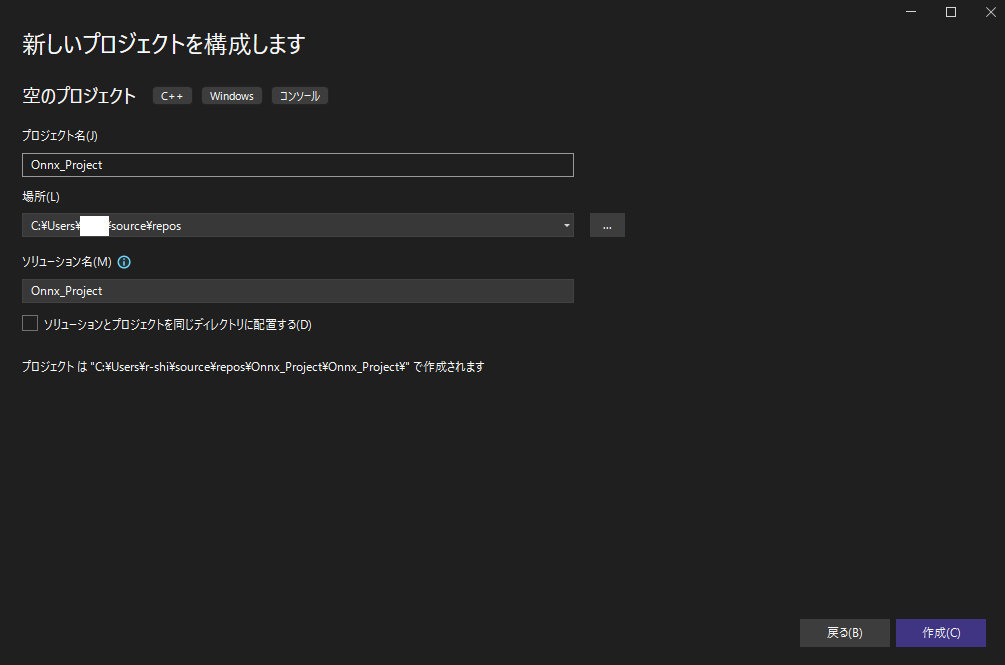Viewport: 1005px width, 665px height.
Task: Click the project creation path summary text
Action: [x=253, y=367]
